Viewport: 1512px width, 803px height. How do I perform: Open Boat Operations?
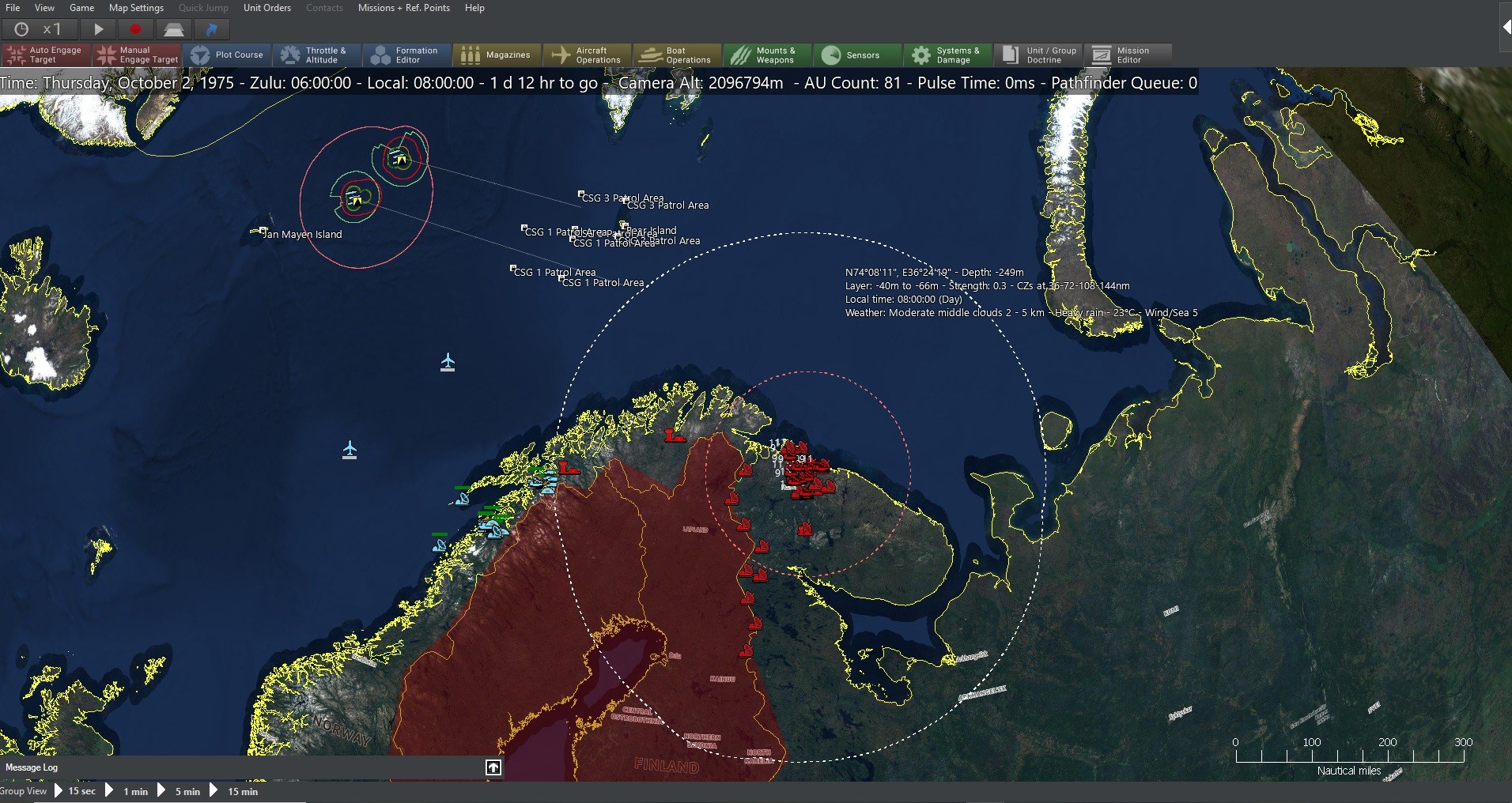coord(676,55)
